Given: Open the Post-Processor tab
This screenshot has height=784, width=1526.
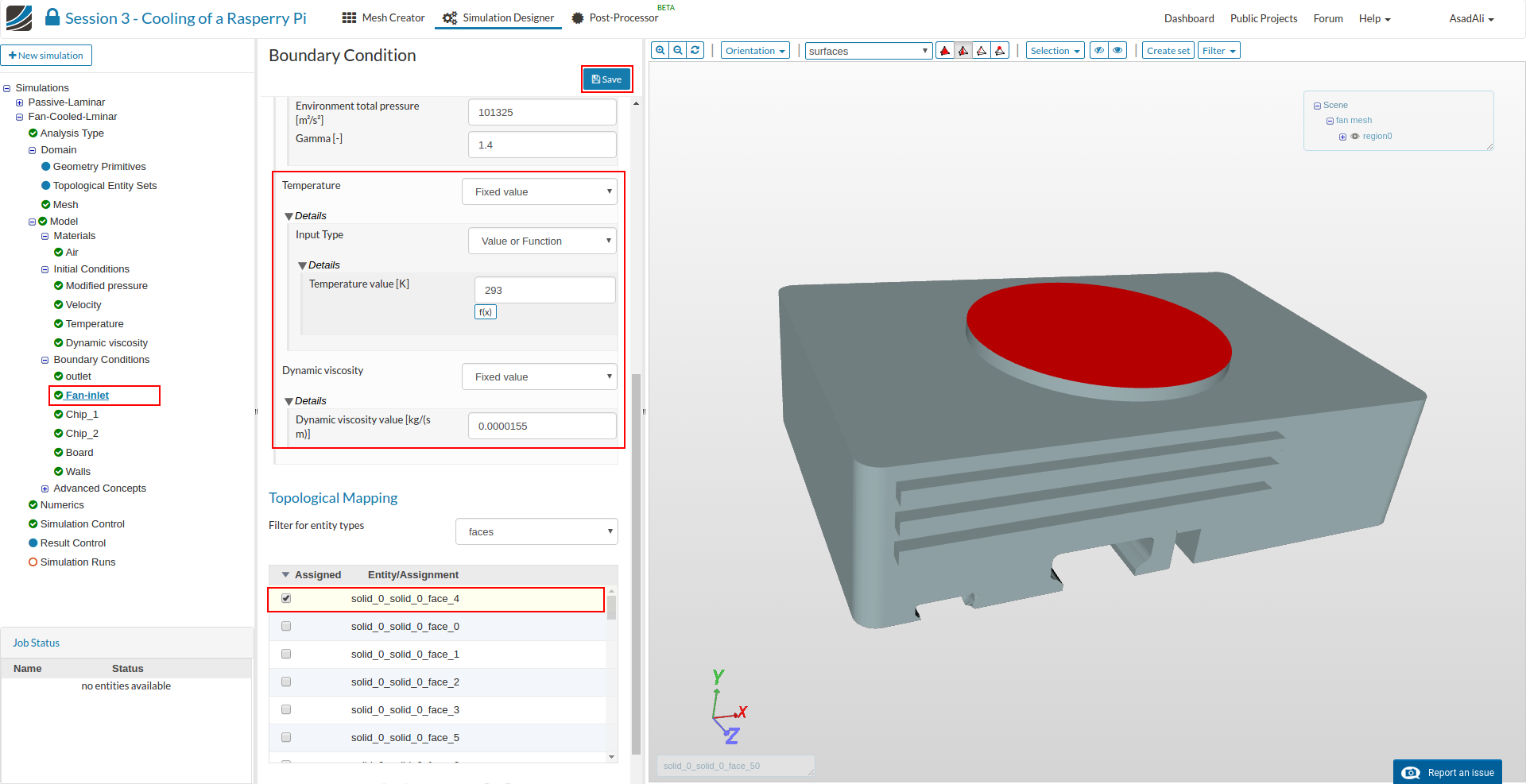Looking at the screenshot, I should [615, 17].
